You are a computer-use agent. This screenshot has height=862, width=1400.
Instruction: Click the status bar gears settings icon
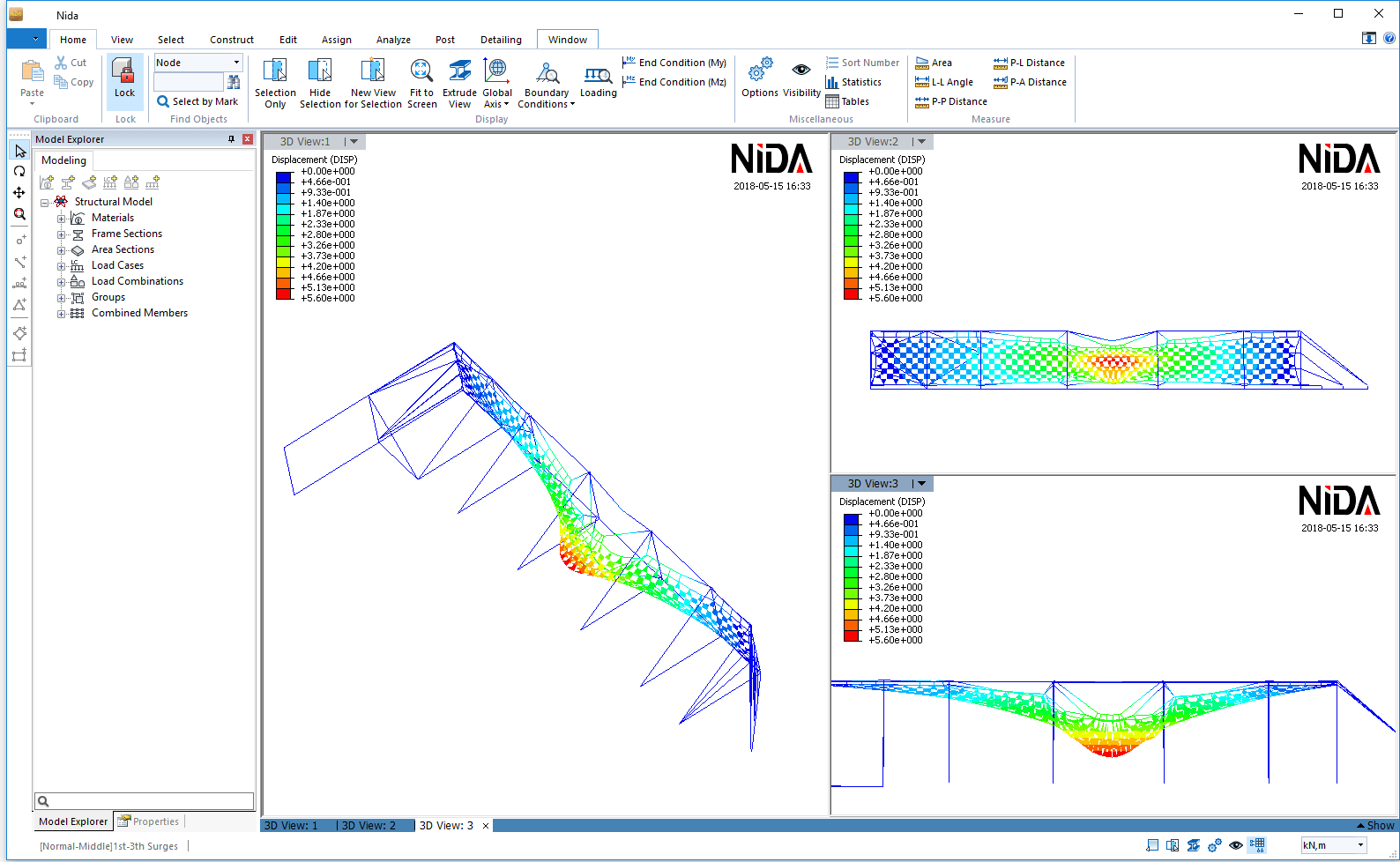point(1215,845)
